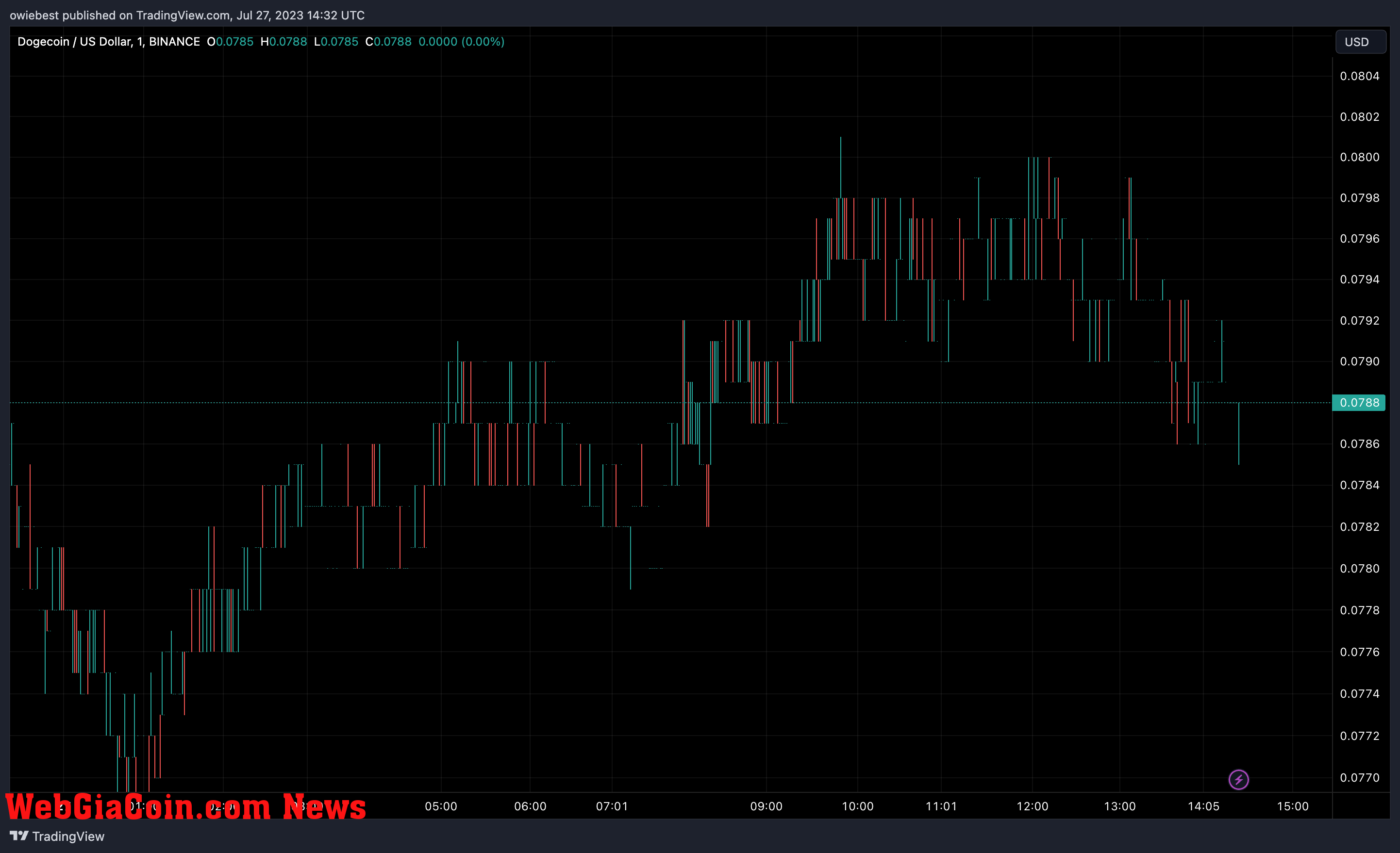
Task: Click the 0.0788 current price label
Action: [1359, 402]
